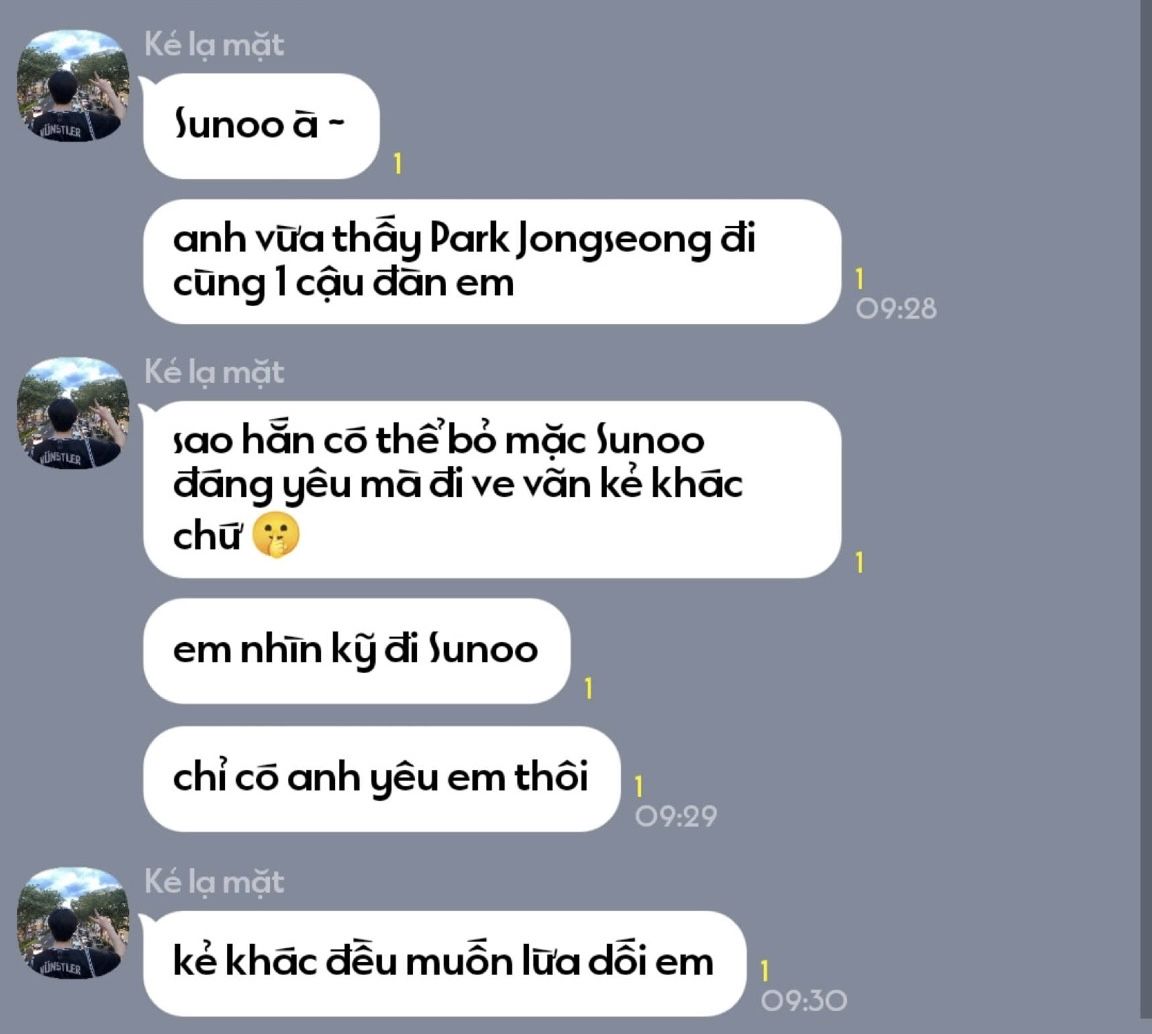Screen dimensions: 1152x1034
Task: Click the 'Ké lạ mặt' name above 'sao hắn có thể'
Action: [214, 373]
